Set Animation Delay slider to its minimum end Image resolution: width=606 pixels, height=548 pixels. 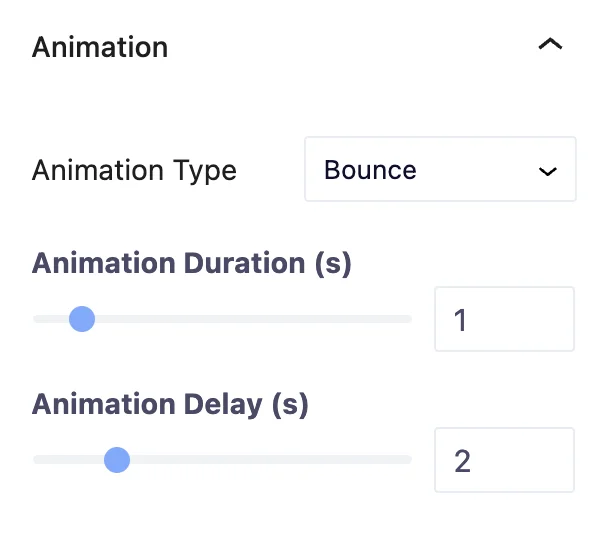point(35,460)
